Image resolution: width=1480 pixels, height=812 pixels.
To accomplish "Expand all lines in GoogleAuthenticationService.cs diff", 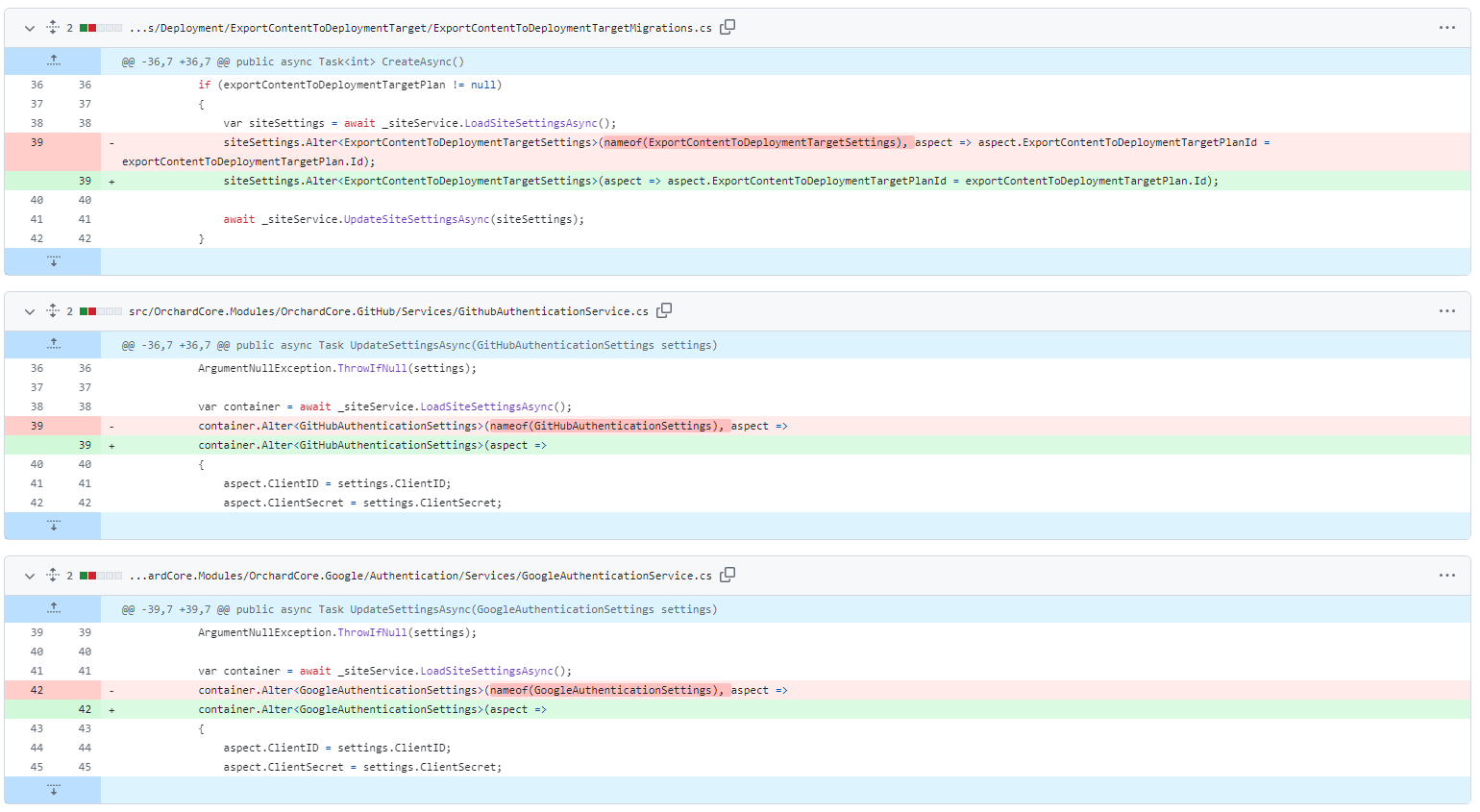I will pos(53,576).
